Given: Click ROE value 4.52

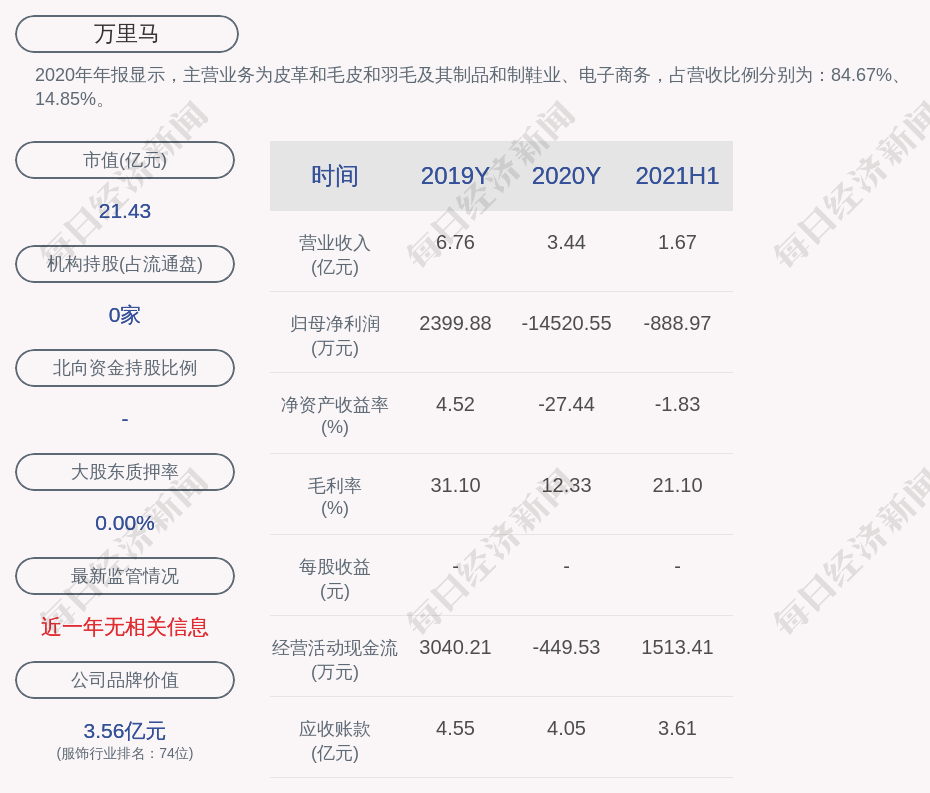Looking at the screenshot, I should 455,405.
